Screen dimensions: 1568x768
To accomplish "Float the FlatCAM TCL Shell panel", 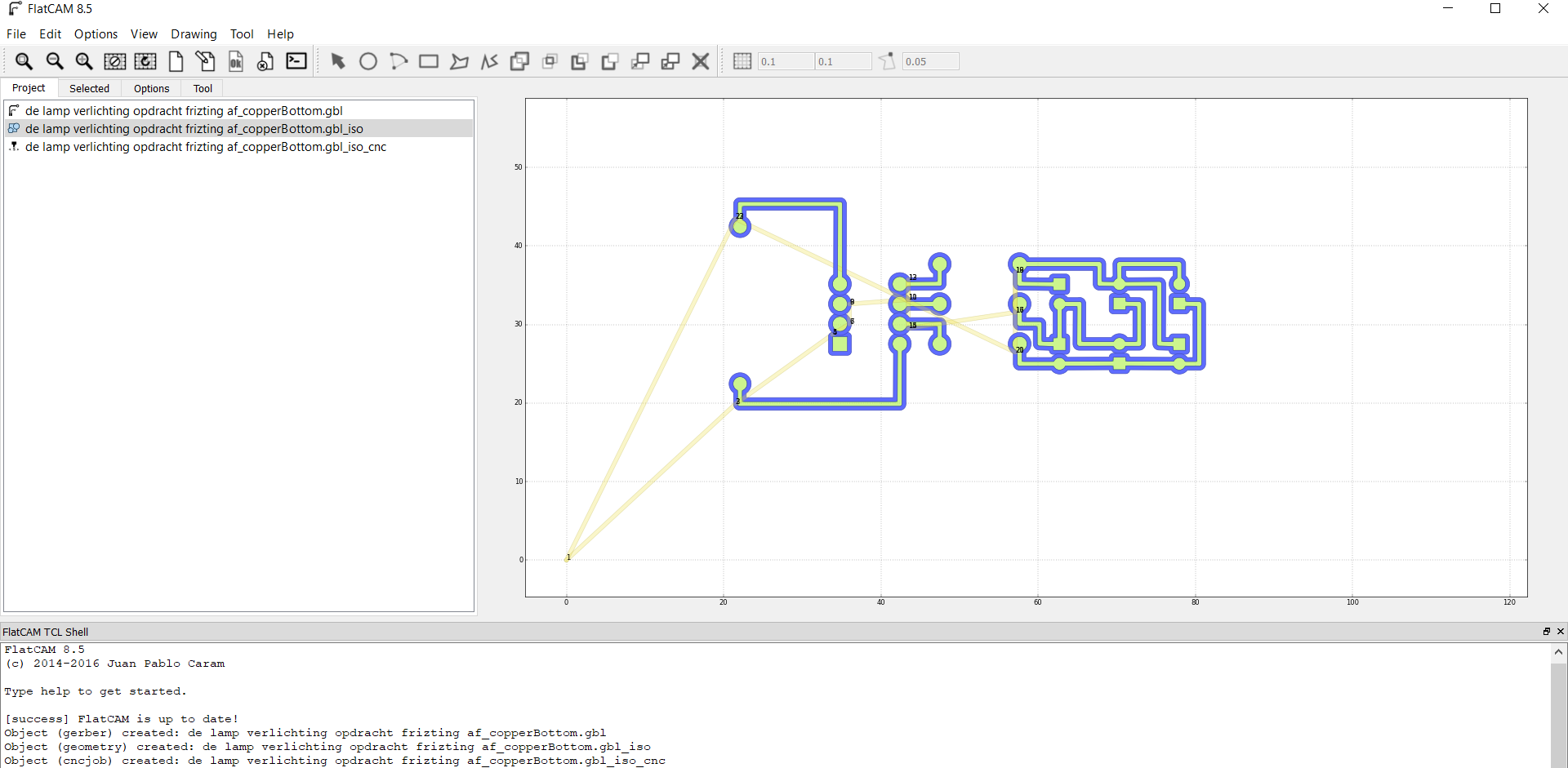I will tap(1546, 632).
